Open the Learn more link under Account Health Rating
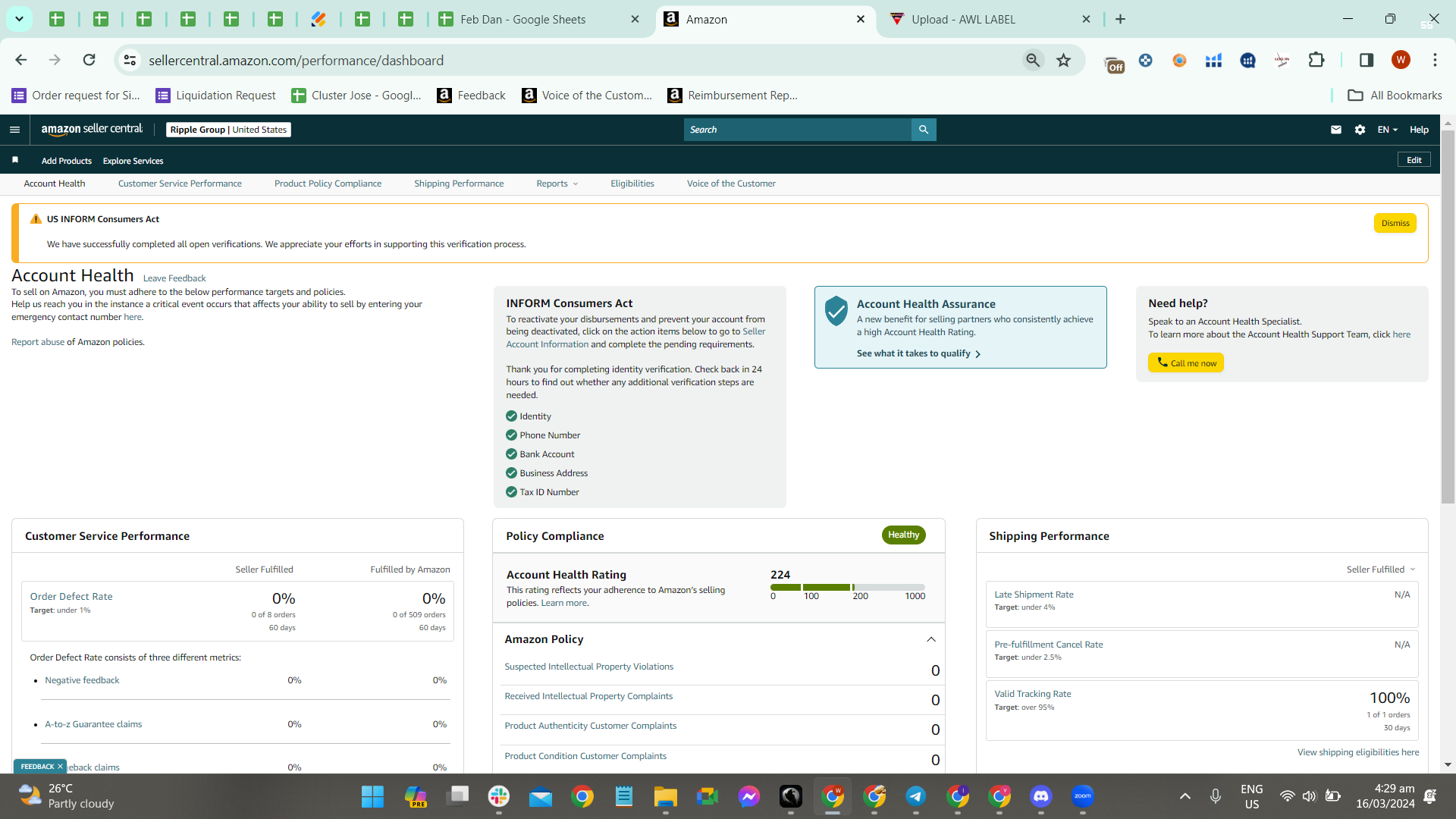The height and width of the screenshot is (819, 1456). point(564,603)
